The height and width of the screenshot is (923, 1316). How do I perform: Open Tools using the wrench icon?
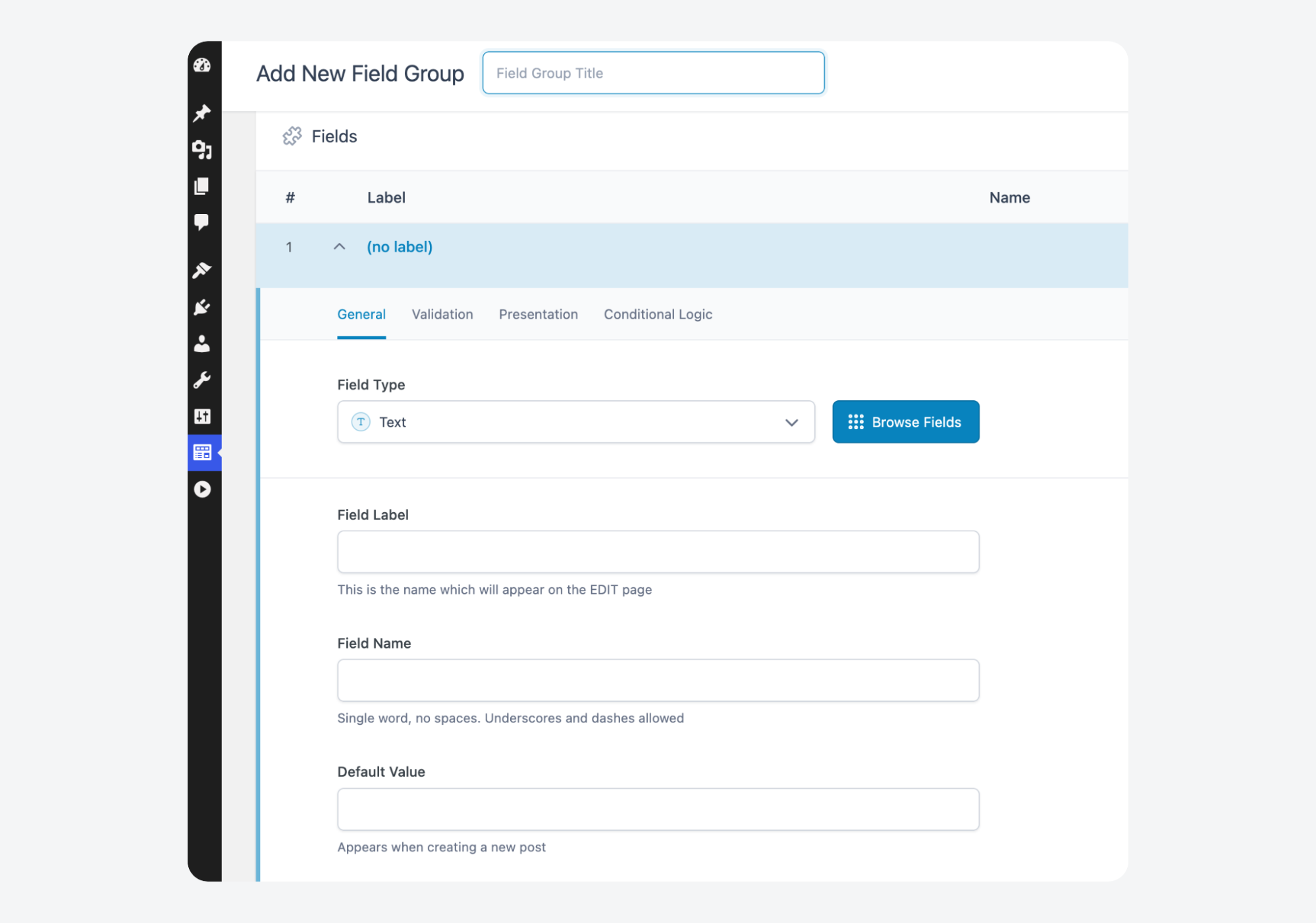click(x=203, y=380)
